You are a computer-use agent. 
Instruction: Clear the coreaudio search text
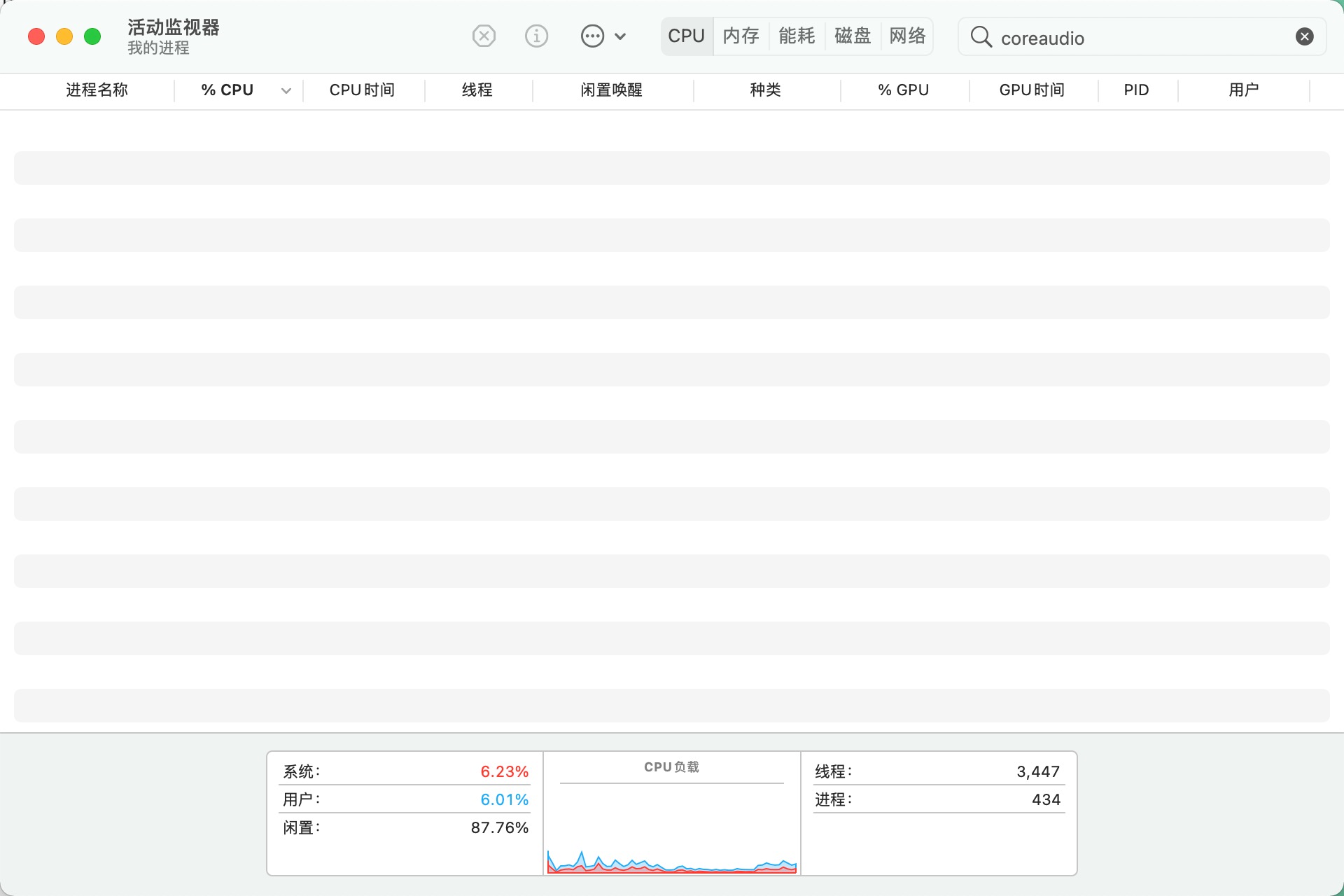pos(1304,36)
